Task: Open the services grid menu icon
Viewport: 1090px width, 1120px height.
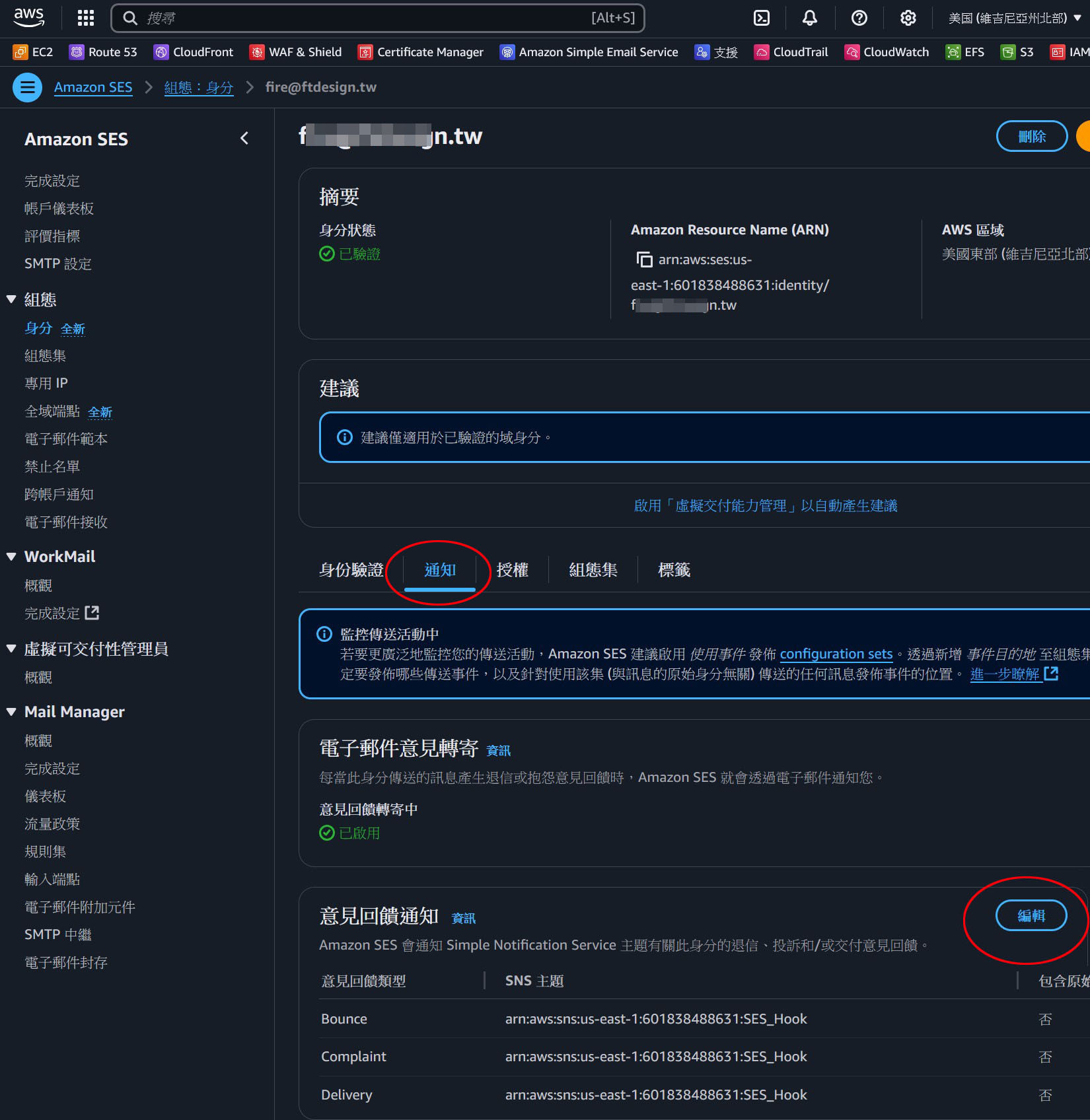Action: pos(86,18)
